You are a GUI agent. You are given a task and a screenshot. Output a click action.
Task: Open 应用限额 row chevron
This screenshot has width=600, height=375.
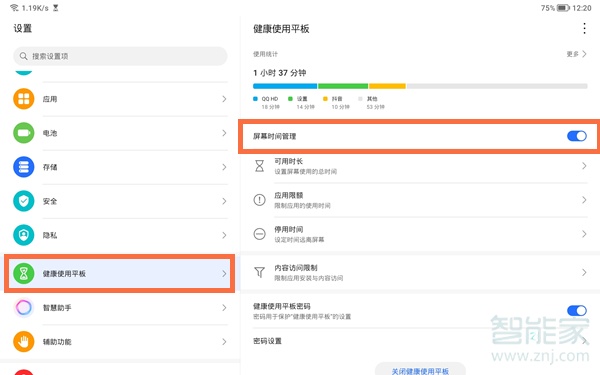584,200
